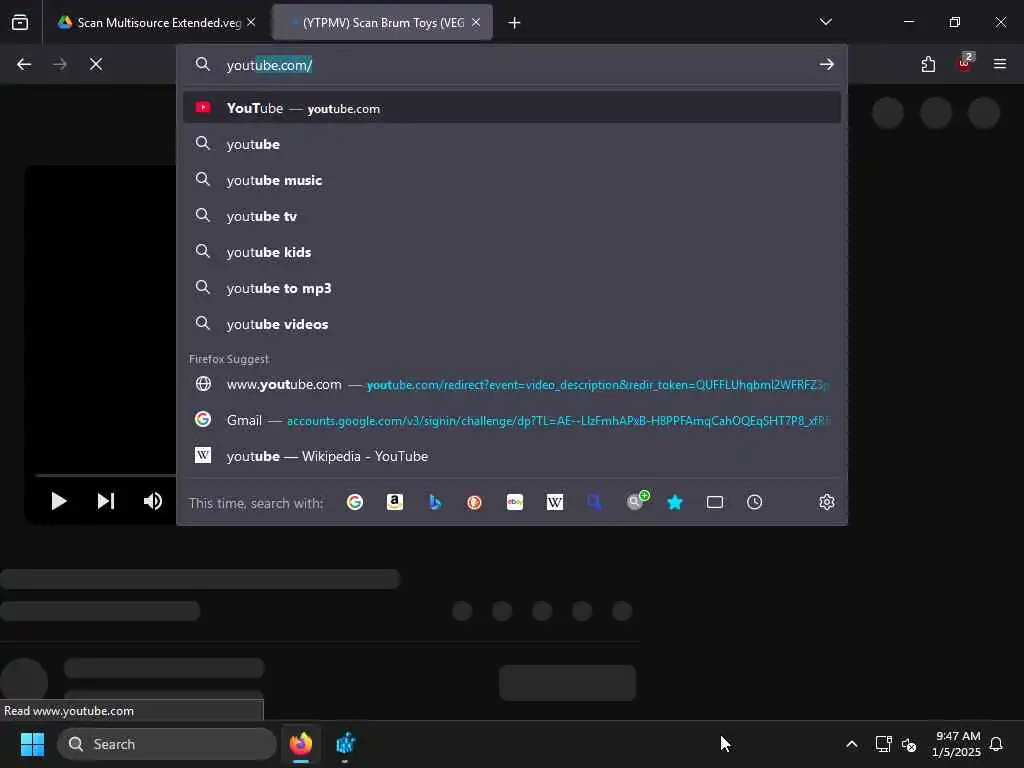Screen dimensions: 1024x768
Task: Open uBlock Origin extension icon
Action: click(x=965, y=63)
